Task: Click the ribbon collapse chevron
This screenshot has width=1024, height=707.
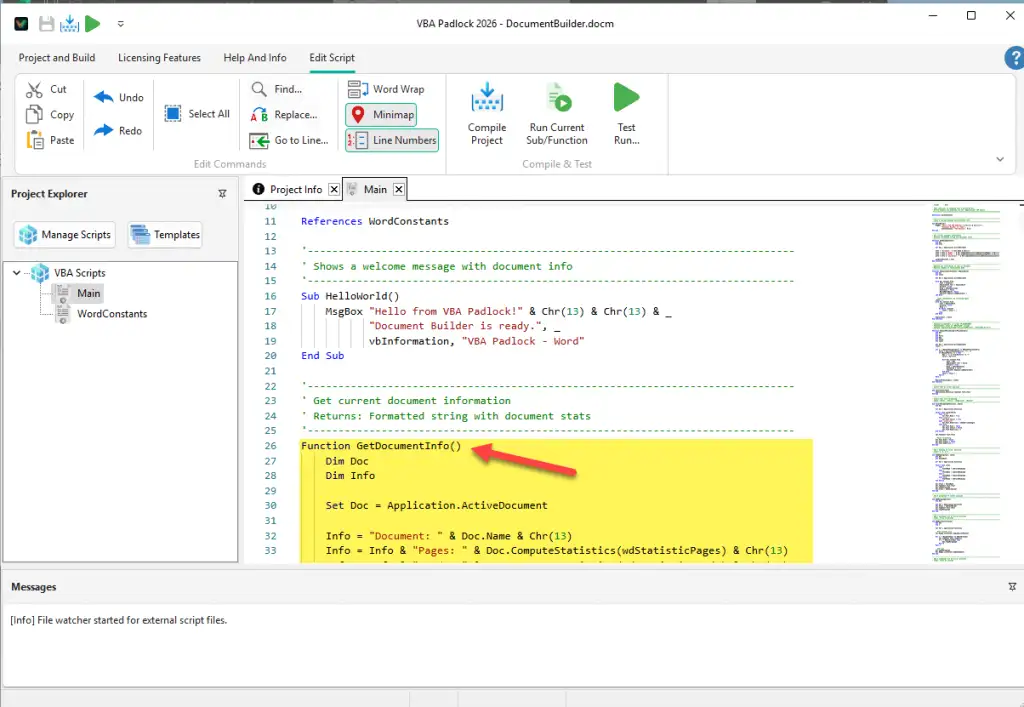Action: [1000, 158]
